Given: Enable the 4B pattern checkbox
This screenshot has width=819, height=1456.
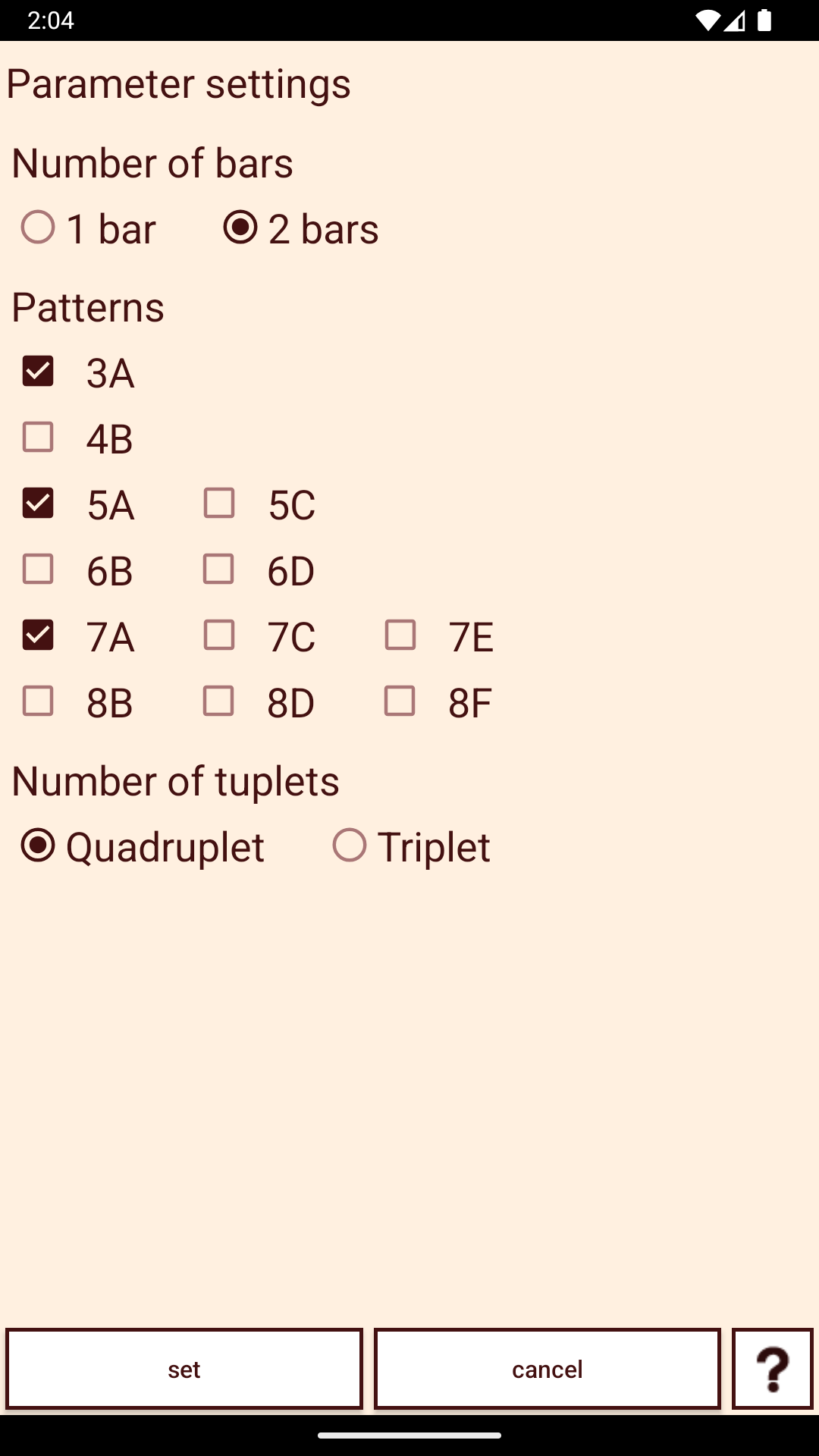Looking at the screenshot, I should point(38,438).
